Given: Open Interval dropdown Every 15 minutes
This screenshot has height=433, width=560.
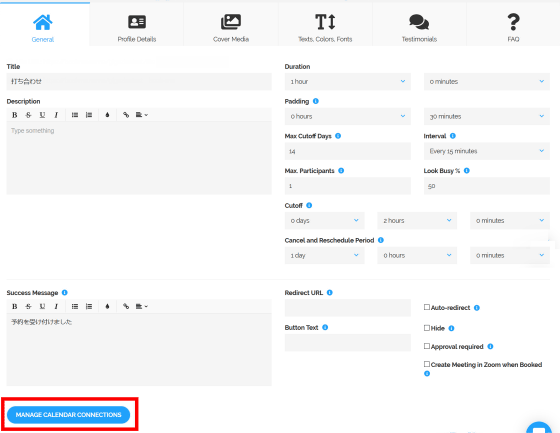Looking at the screenshot, I should 487,151.
